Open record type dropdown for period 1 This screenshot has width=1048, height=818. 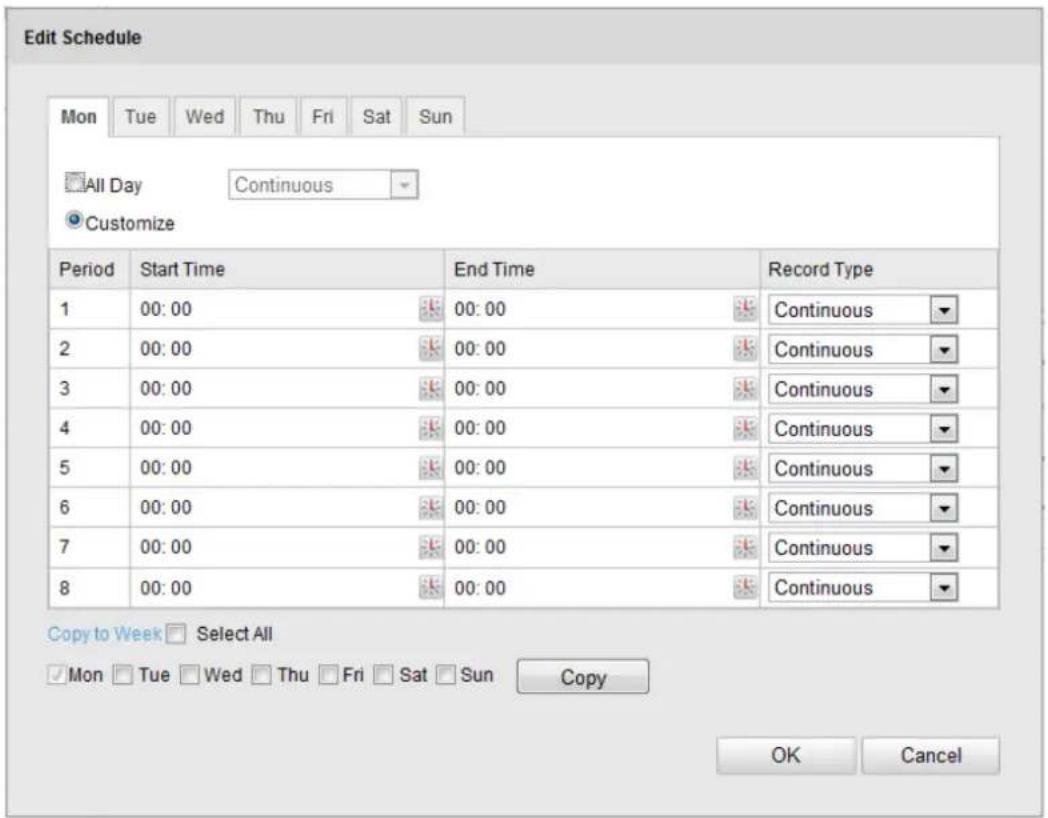(x=863, y=310)
